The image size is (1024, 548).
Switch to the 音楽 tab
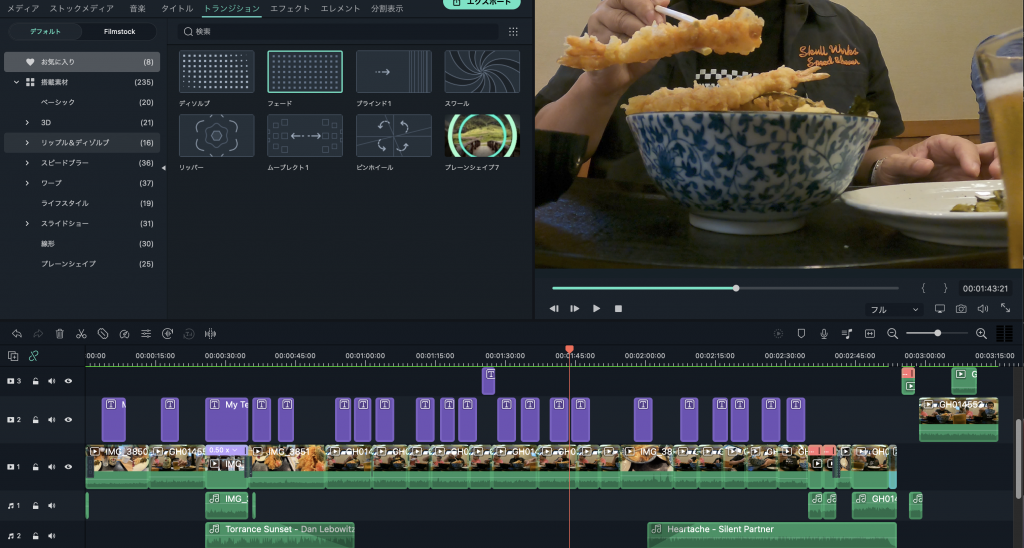coord(138,8)
